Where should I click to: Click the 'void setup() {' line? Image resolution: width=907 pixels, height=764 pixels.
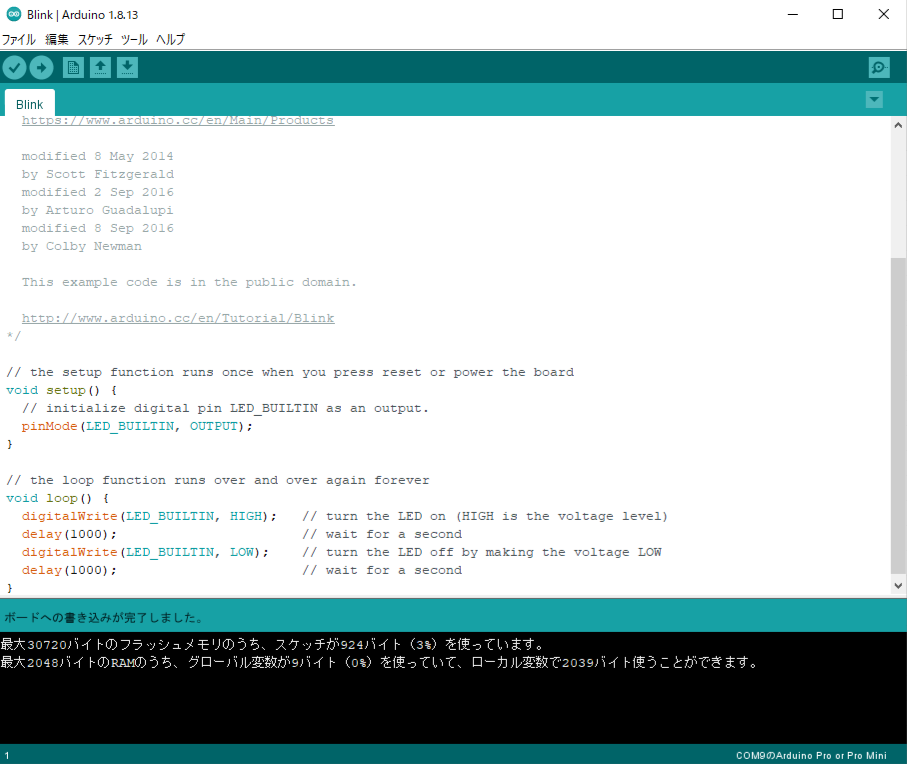tap(62, 390)
